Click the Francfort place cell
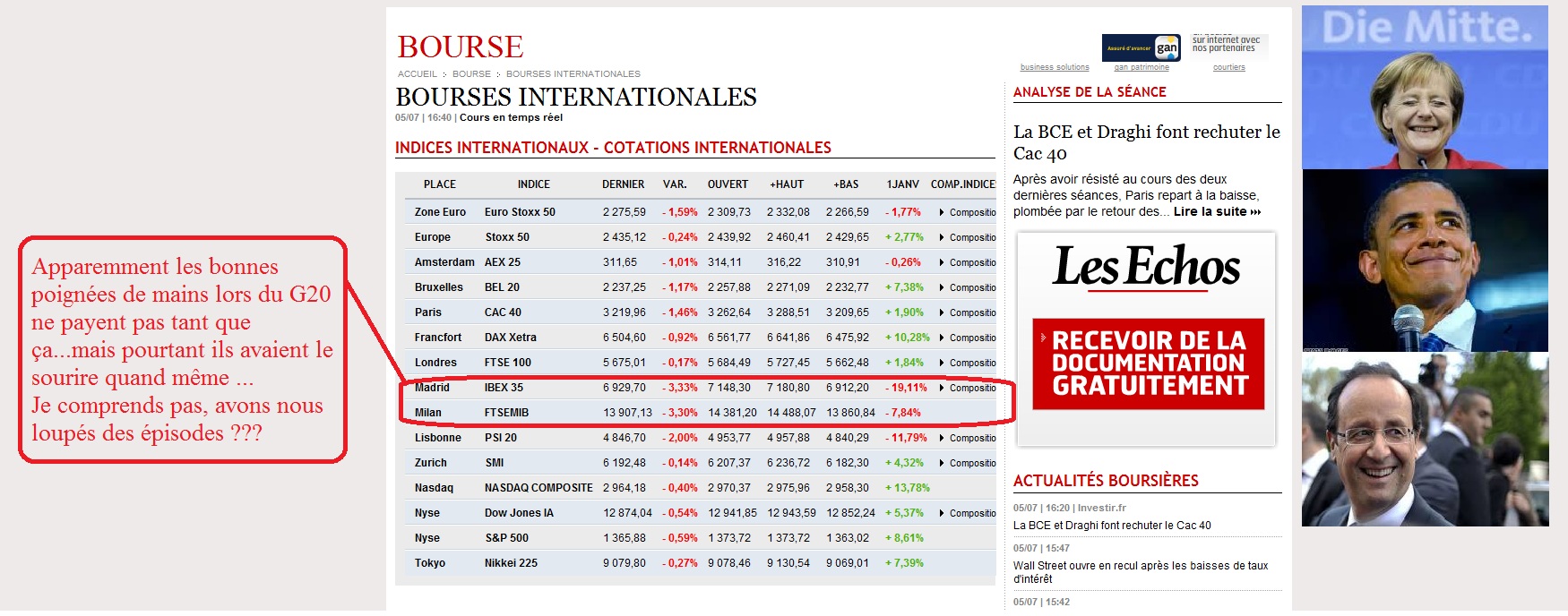 click(438, 338)
